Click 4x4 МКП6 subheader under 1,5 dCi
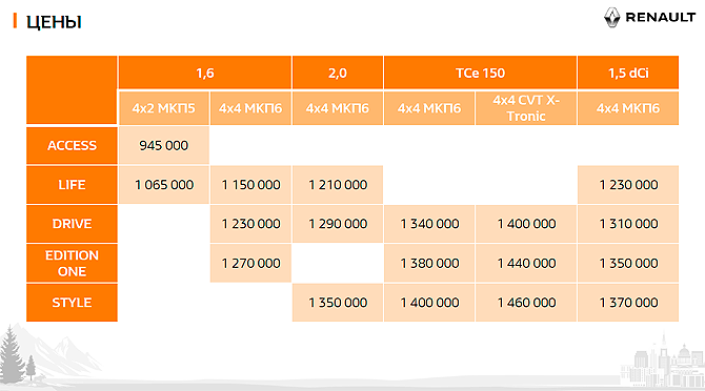 (x=628, y=108)
